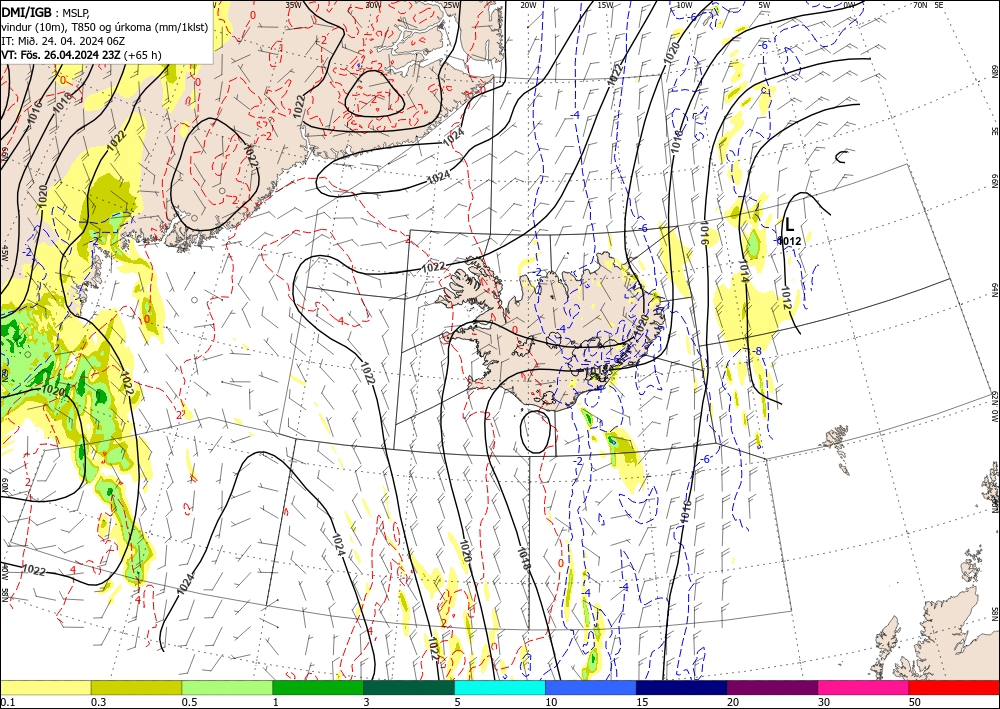Click the 'L' low pressure marker
This screenshot has width=1000, height=709.
[x=790, y=224]
